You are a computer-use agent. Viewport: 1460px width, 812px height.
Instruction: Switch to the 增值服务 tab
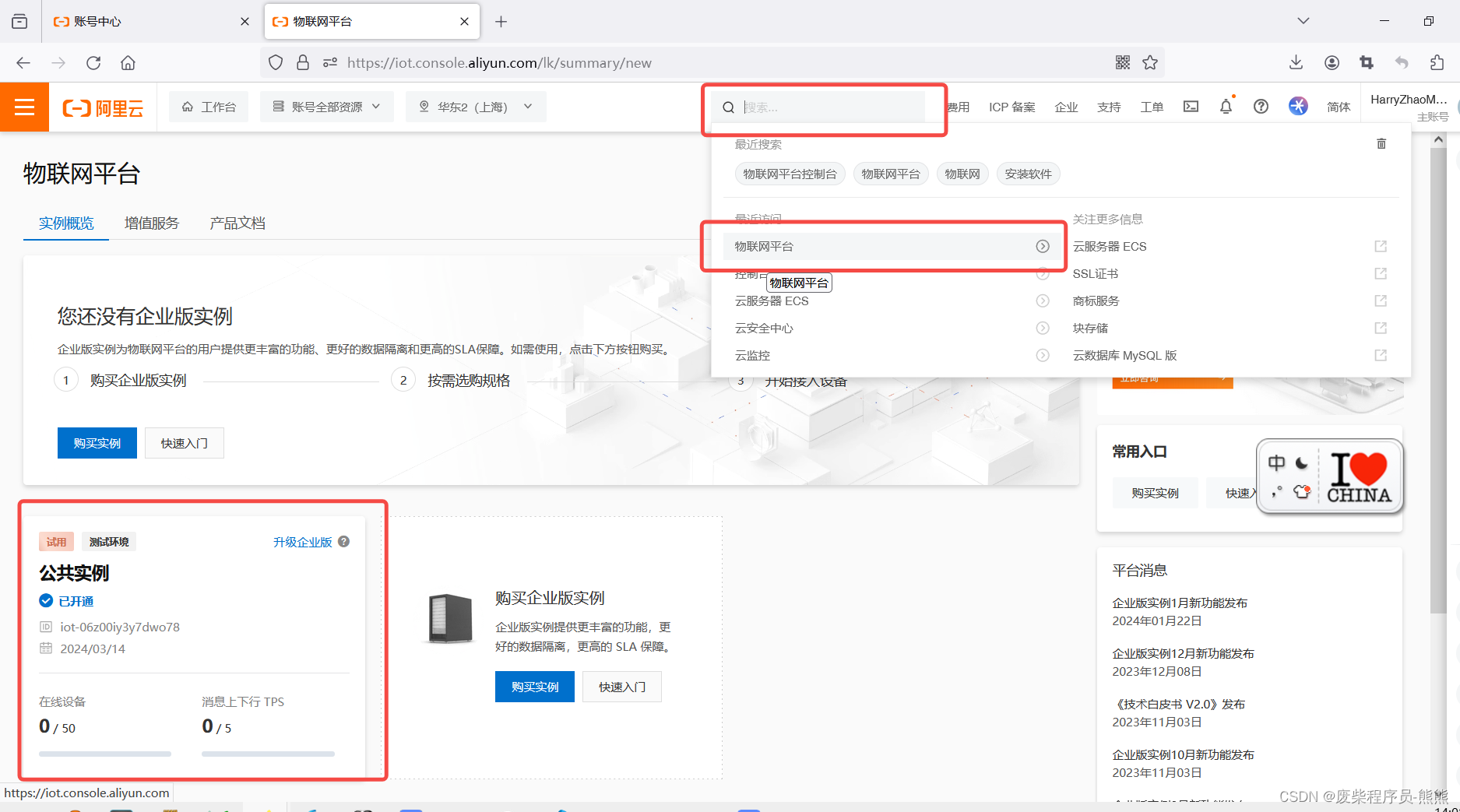tap(152, 223)
